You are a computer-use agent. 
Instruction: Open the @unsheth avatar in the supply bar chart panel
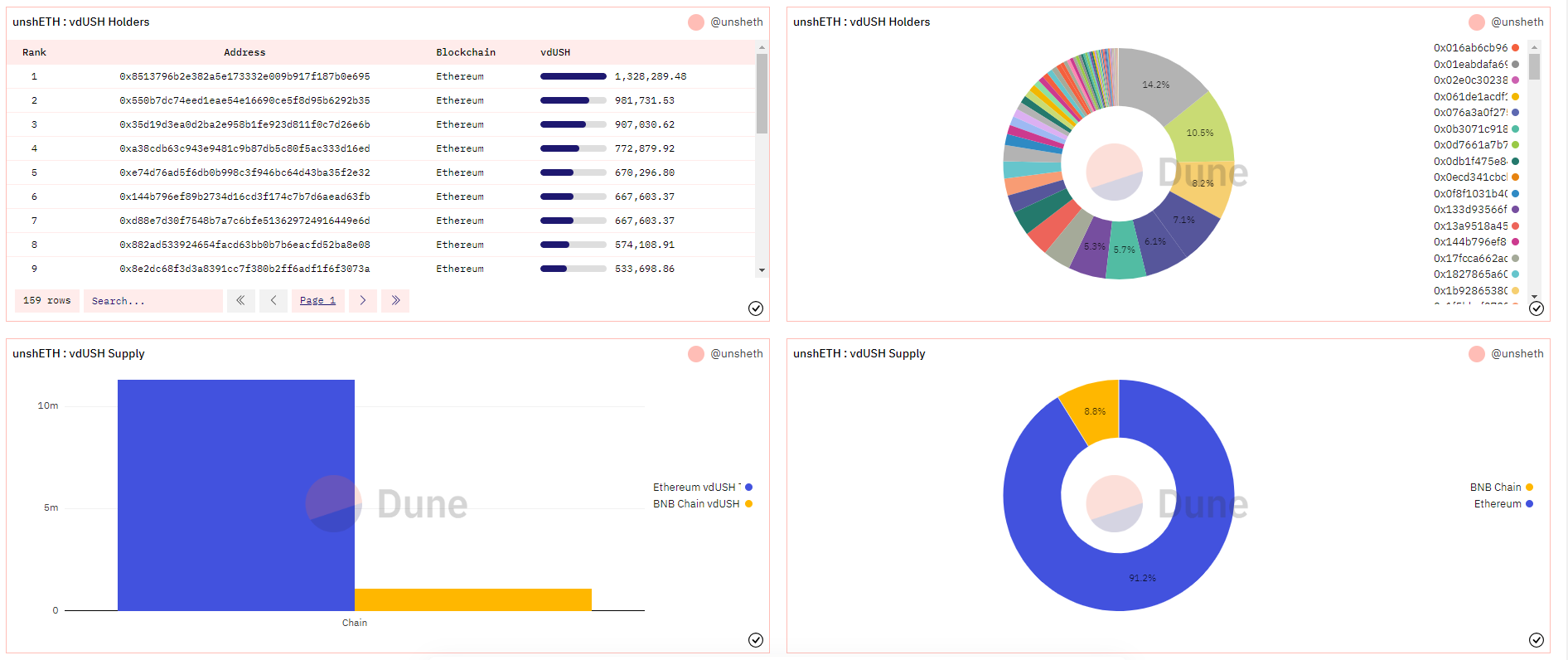pos(696,354)
